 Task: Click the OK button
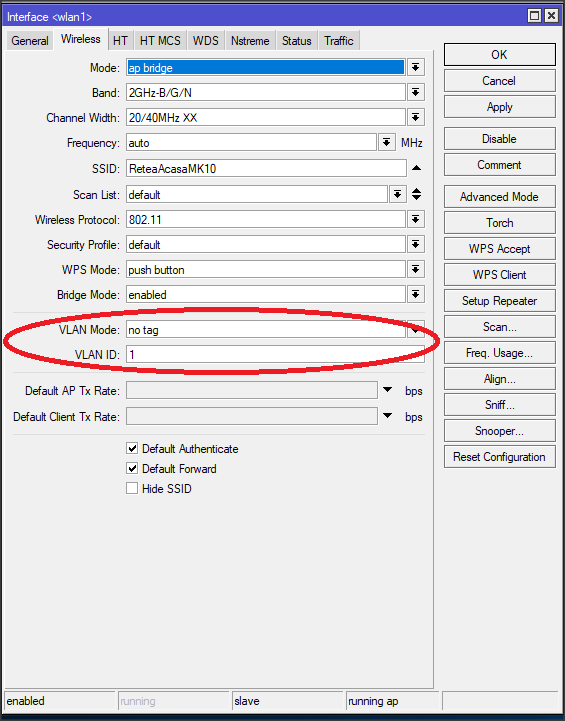pos(500,55)
